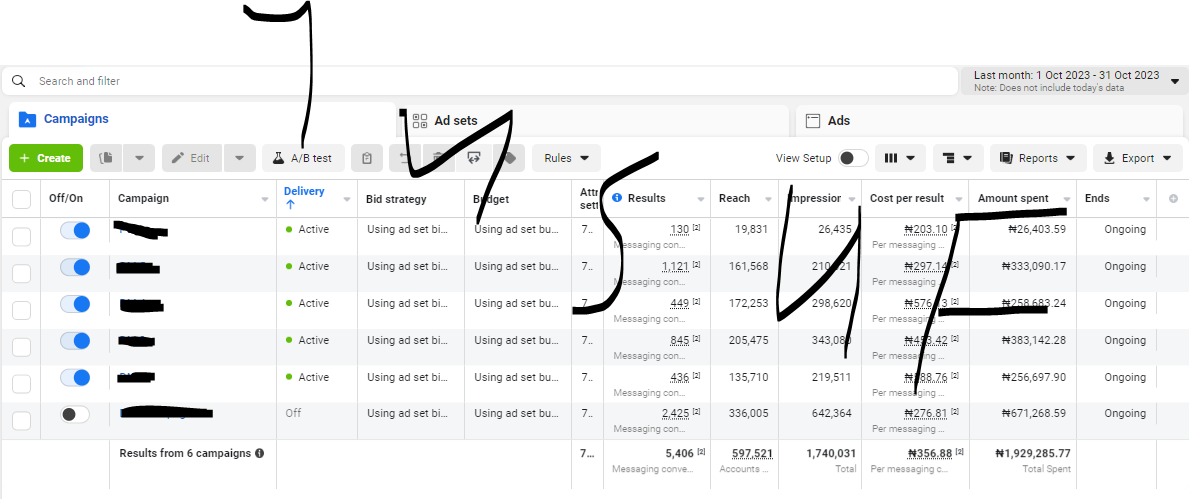This screenshot has width=1189, height=499.
Task: Tick the select-all checkbox in header
Action: [21, 199]
